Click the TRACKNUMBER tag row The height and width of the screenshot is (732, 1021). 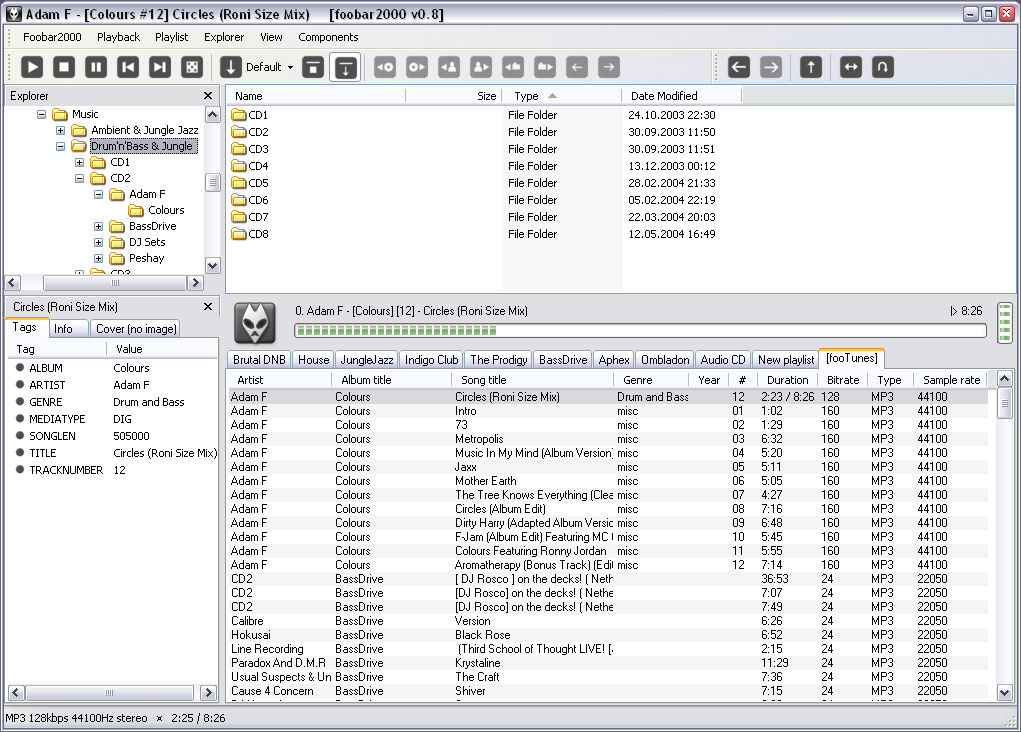point(112,470)
